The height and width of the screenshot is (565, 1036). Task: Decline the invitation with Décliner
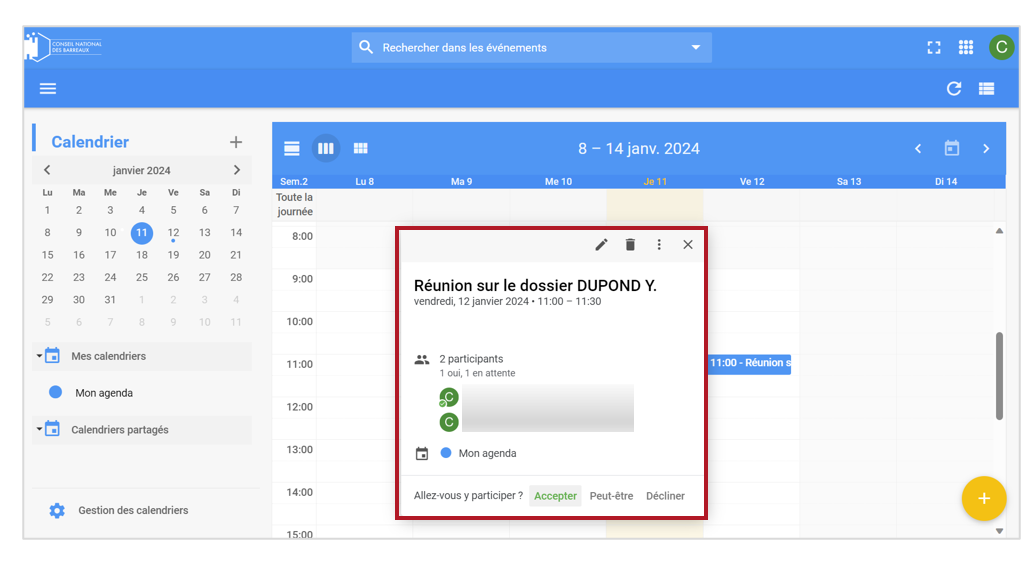tap(665, 496)
